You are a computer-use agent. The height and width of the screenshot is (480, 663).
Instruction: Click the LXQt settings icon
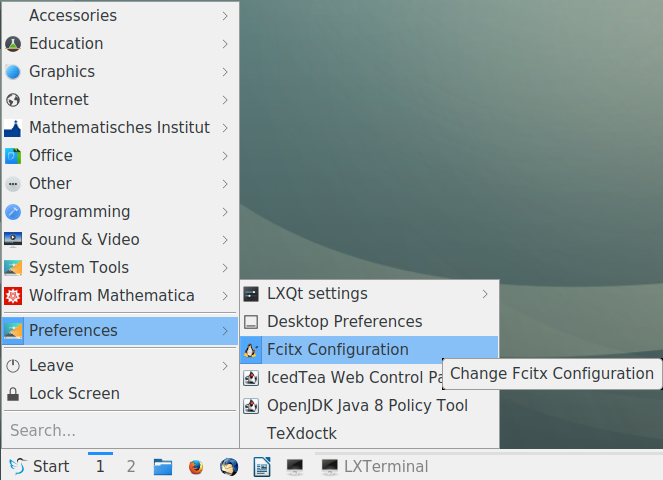coord(251,294)
